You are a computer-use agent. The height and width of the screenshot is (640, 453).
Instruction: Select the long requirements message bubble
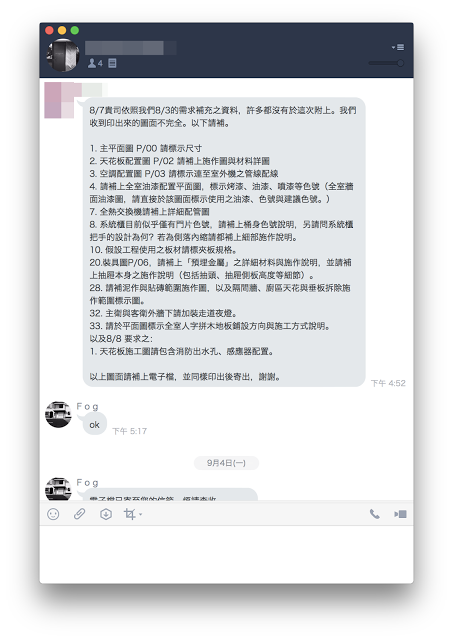coord(224,242)
